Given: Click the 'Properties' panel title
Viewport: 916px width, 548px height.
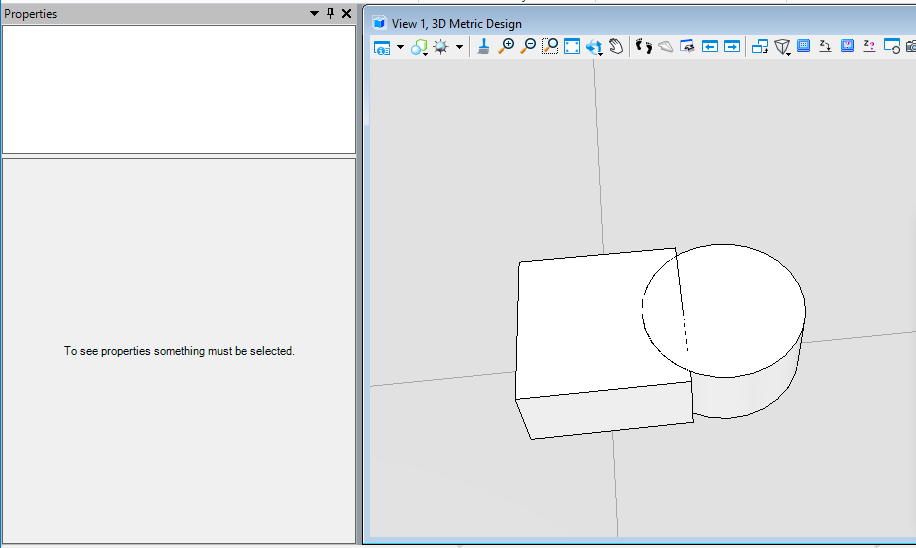Looking at the screenshot, I should point(30,13).
